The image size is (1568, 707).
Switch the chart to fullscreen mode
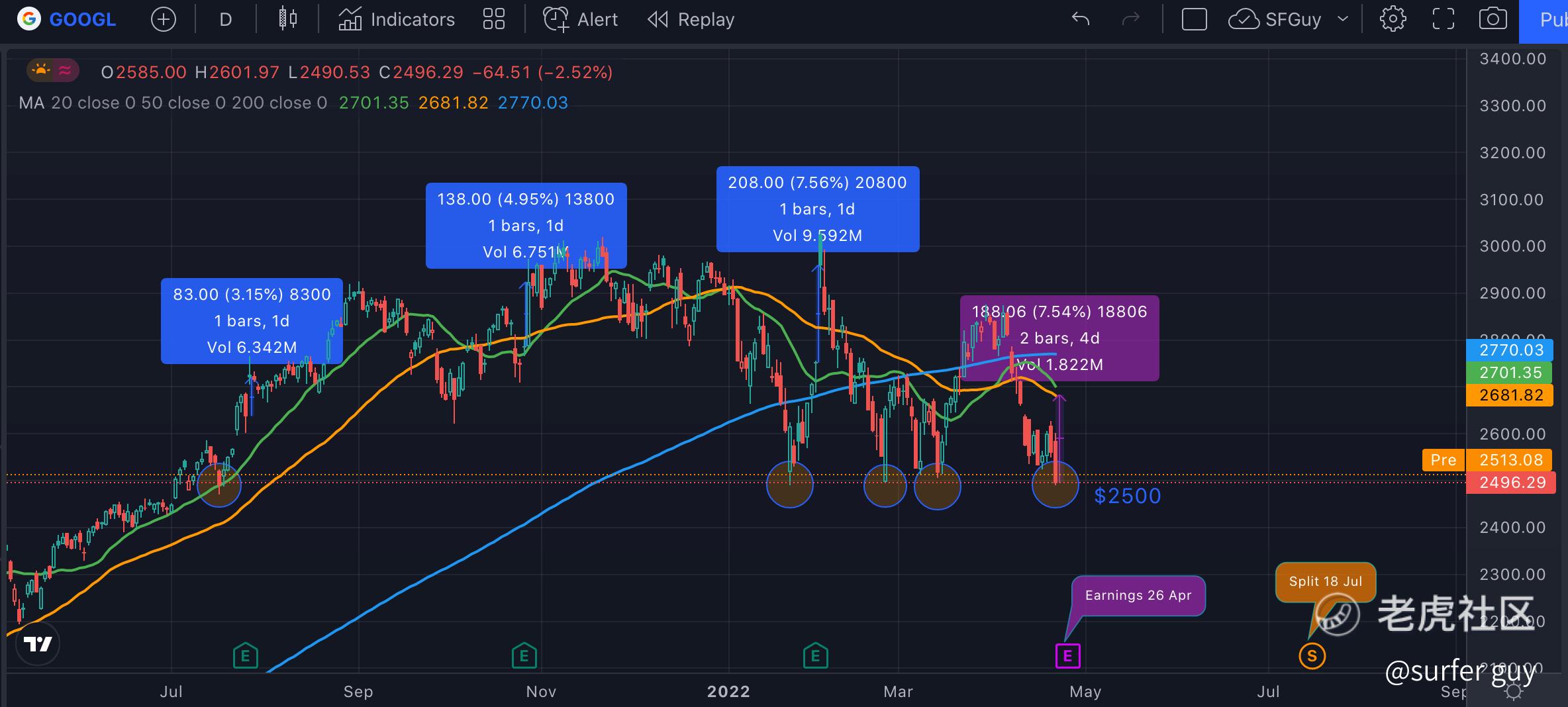tap(1444, 19)
